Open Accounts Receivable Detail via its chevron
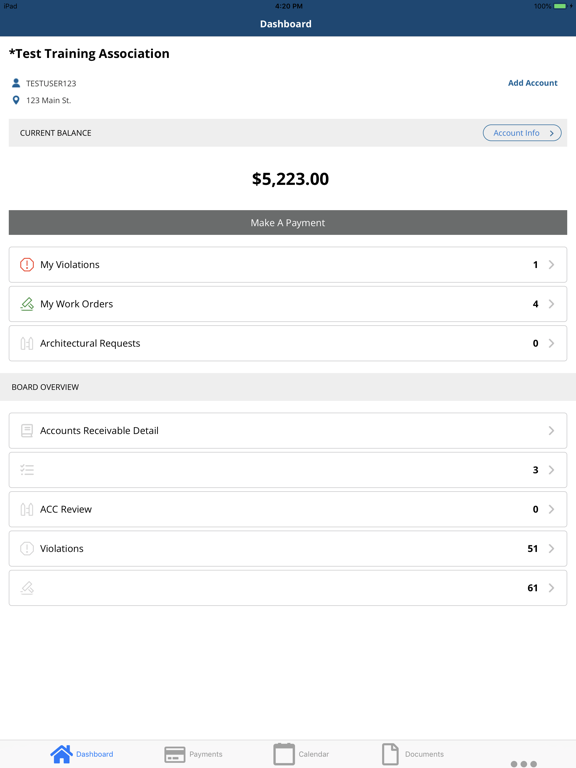This screenshot has width=576, height=768. click(x=552, y=431)
